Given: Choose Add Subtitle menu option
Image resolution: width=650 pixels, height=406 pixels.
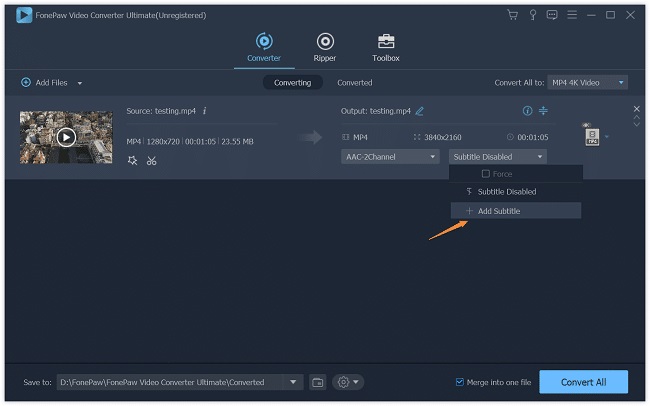Looking at the screenshot, I should (516, 211).
